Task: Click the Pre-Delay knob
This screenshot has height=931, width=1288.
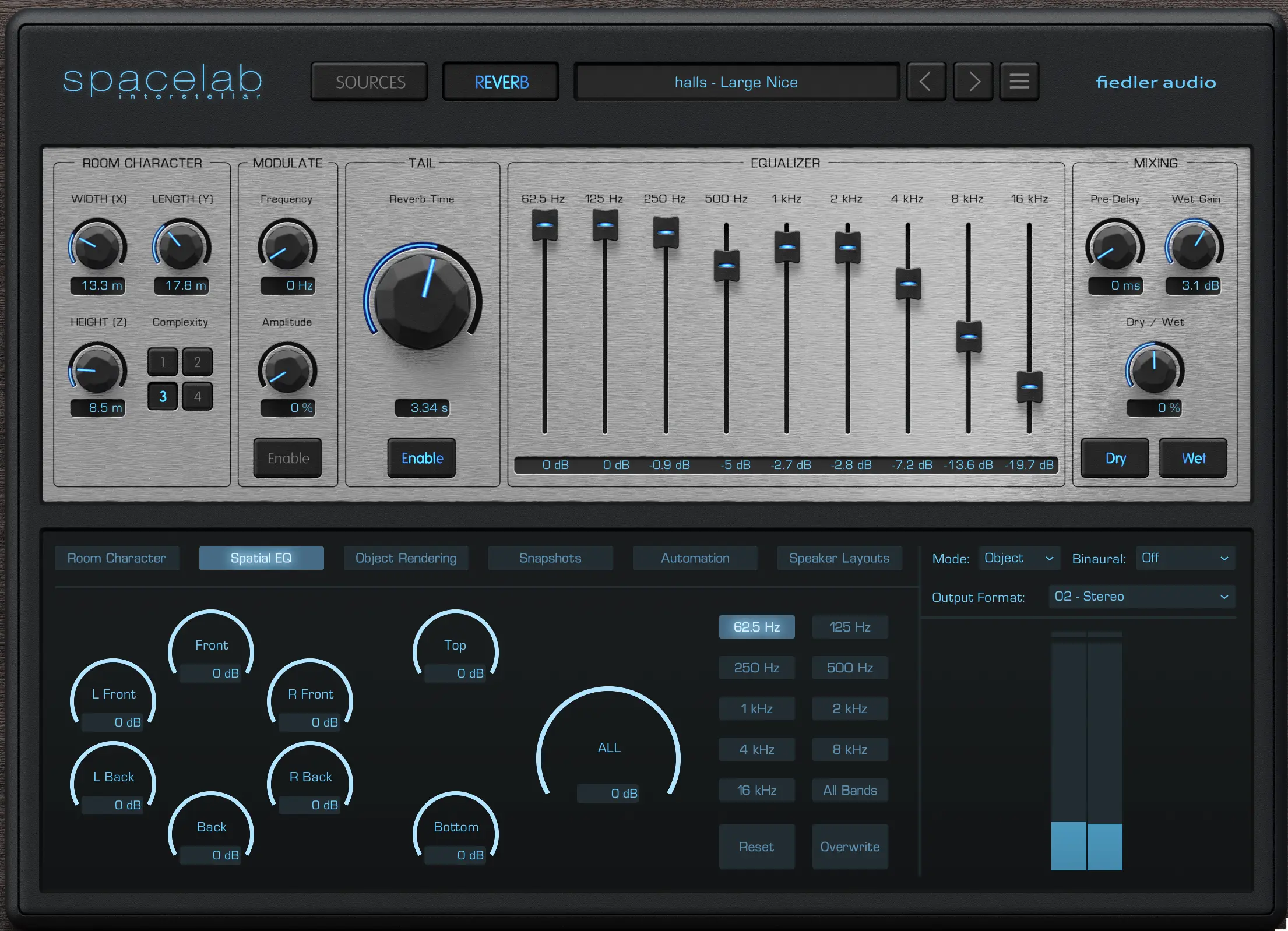Action: [x=1114, y=247]
